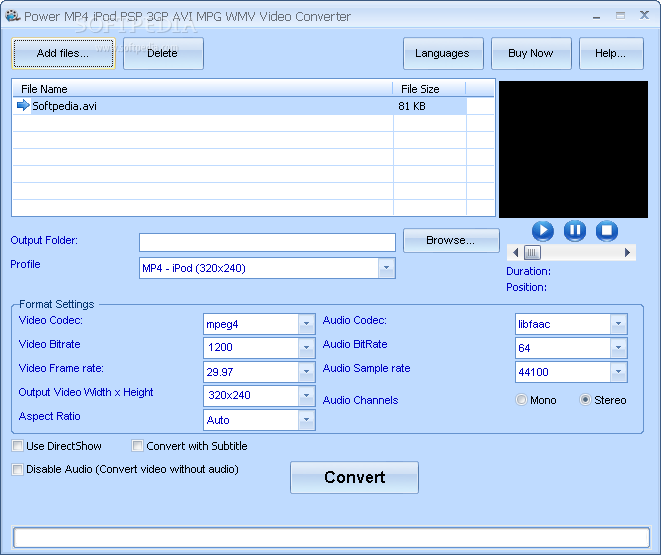Click the seek bar left arrow
Viewport: 661px width, 555px height.
tap(515, 252)
